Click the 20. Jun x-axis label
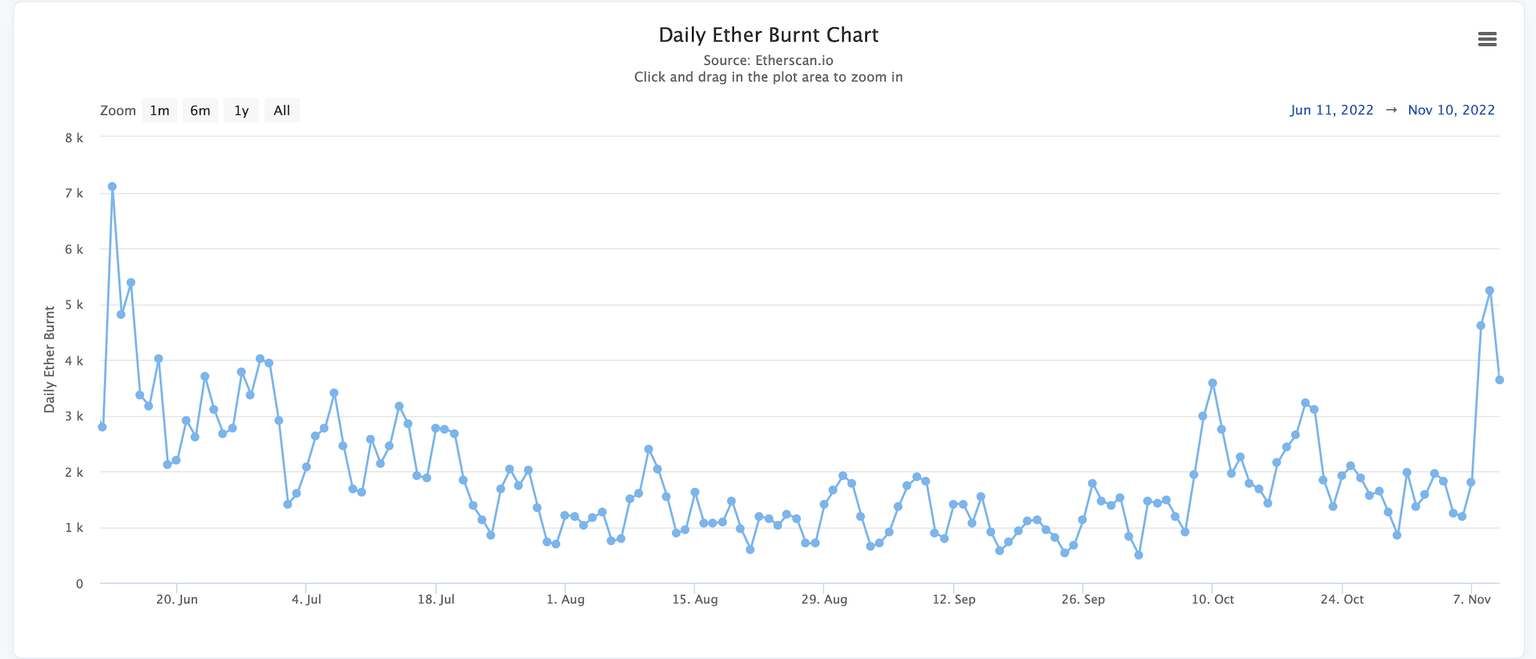The width and height of the screenshot is (1536, 659). click(x=176, y=600)
